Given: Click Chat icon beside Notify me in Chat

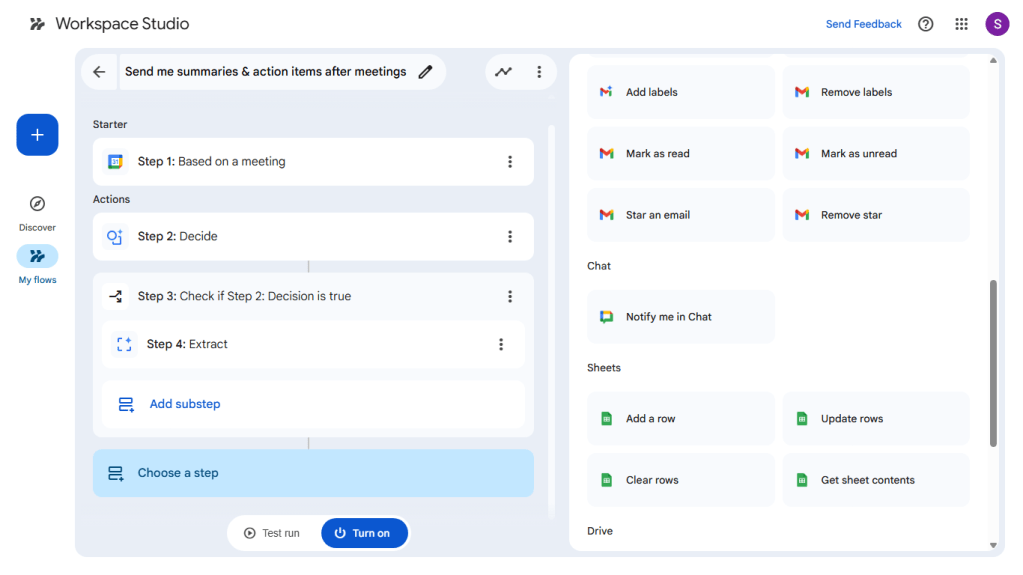Looking at the screenshot, I should coord(606,317).
